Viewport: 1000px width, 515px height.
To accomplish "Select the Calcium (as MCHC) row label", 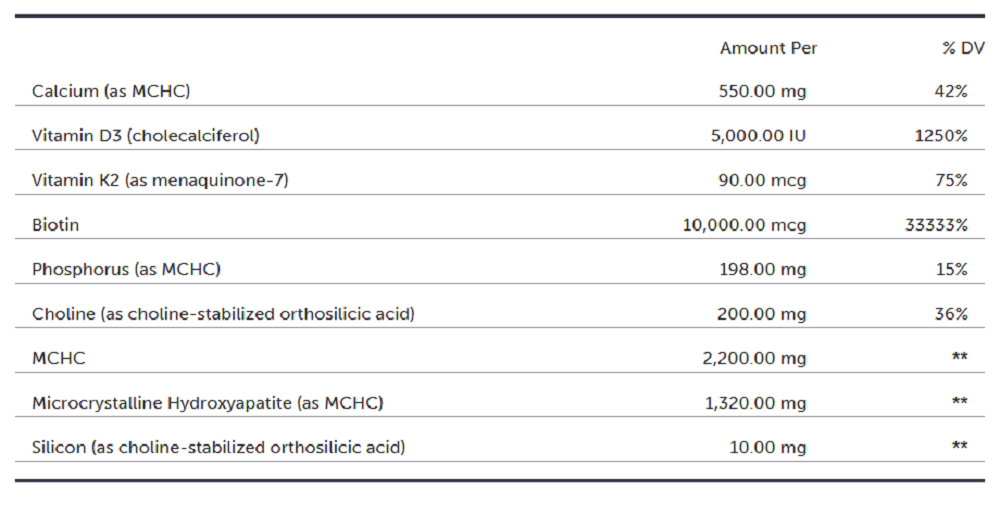I will 111,91.
